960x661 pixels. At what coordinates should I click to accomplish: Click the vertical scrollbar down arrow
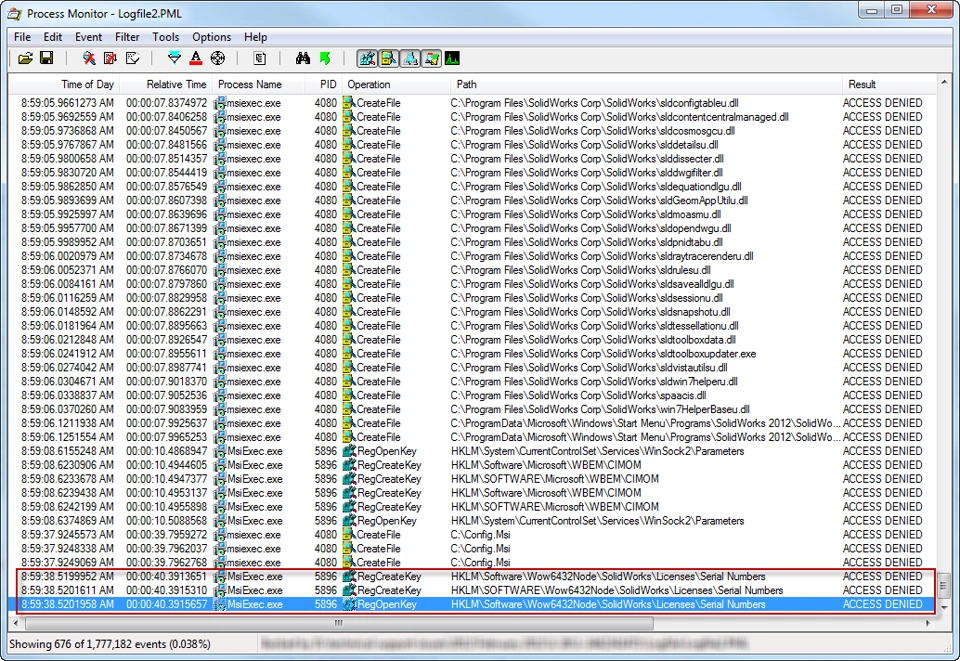(x=943, y=607)
